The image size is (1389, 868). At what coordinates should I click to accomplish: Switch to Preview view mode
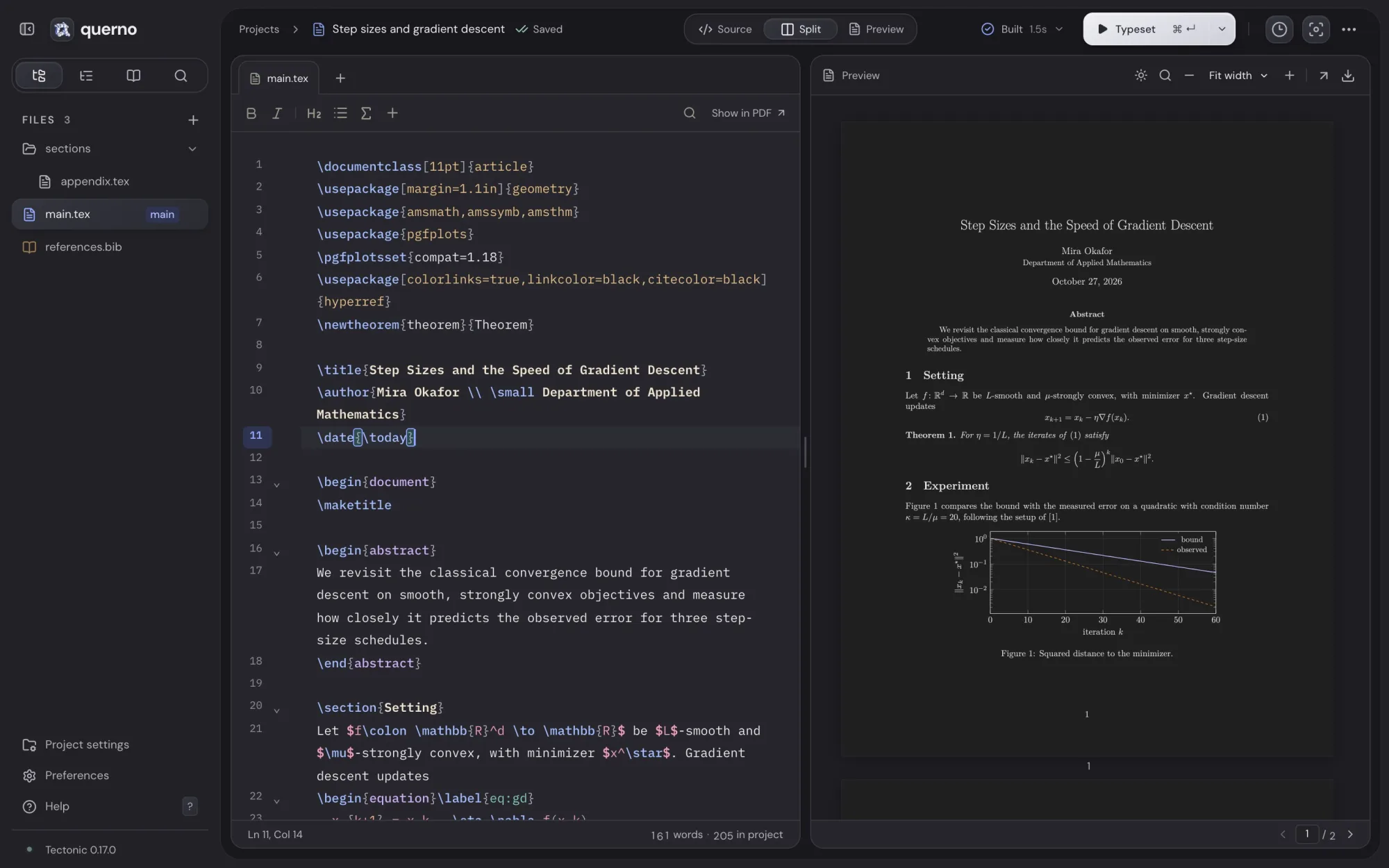[x=876, y=29]
